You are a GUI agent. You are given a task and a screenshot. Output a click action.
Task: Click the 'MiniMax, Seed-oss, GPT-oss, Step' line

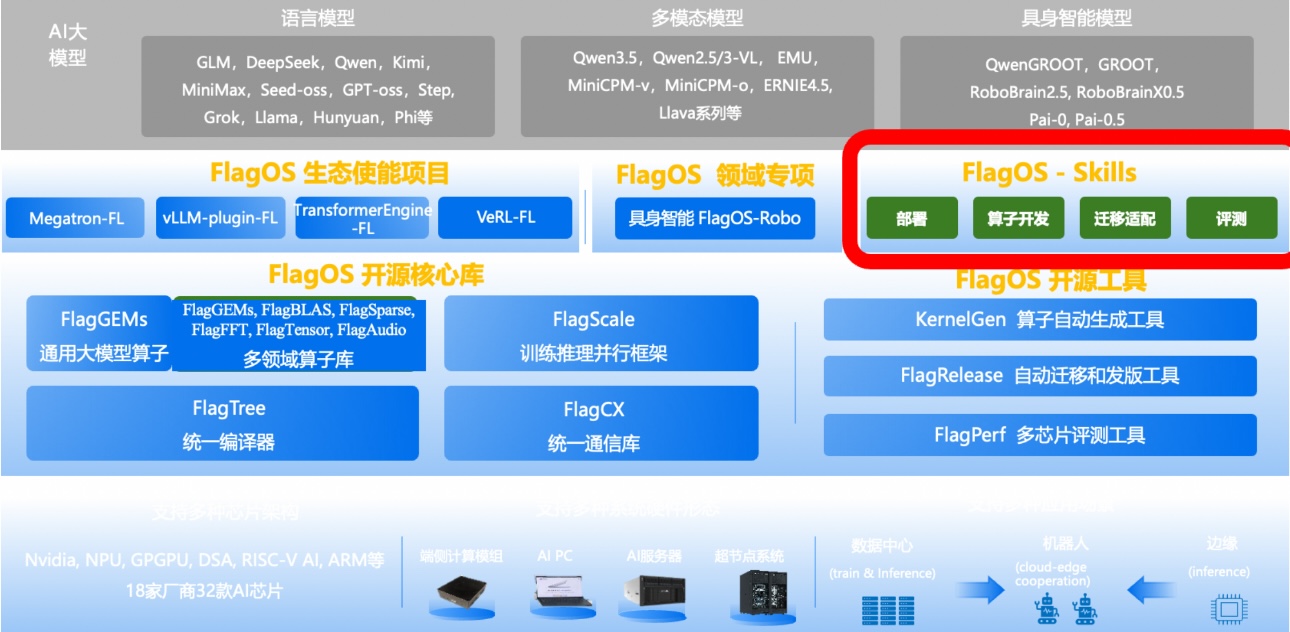[x=318, y=90]
